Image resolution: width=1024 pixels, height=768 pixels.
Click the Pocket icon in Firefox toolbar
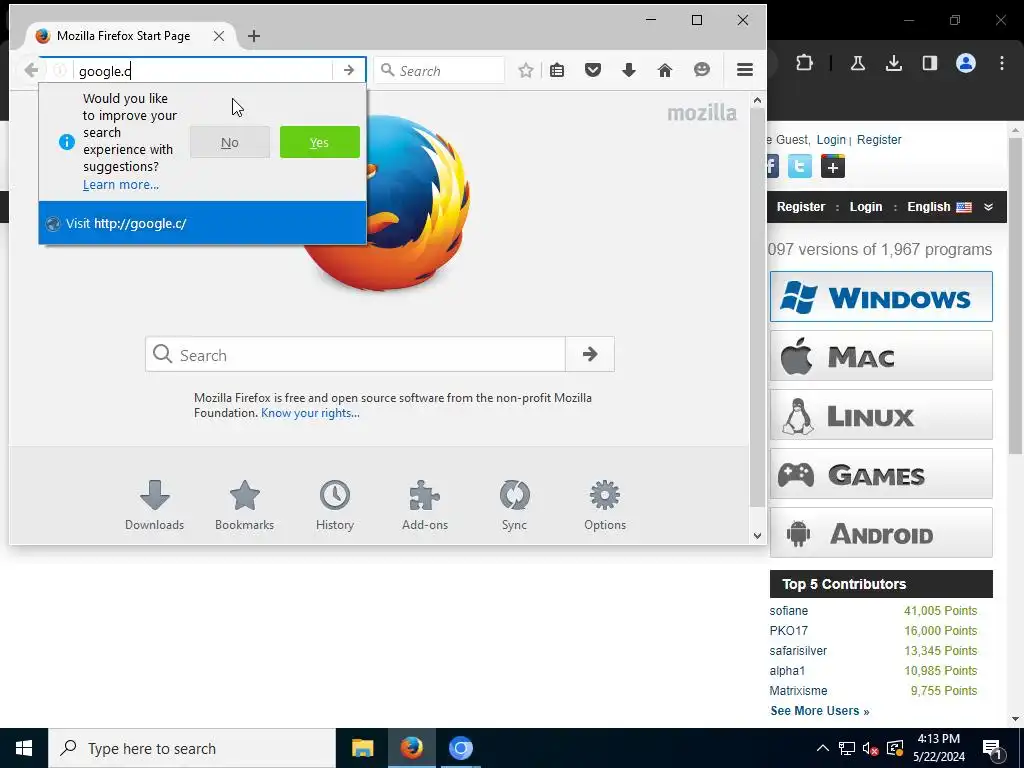tap(593, 70)
